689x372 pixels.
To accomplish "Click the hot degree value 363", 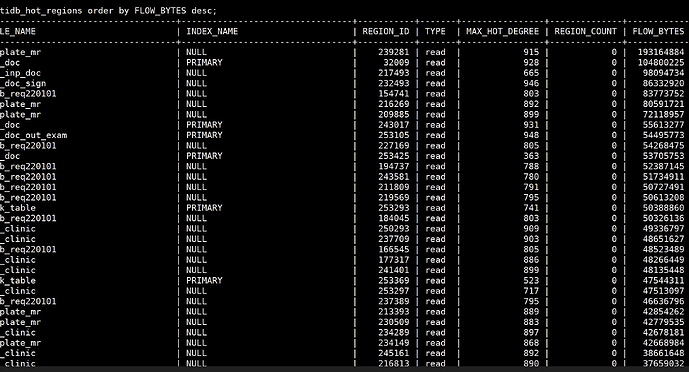I will (x=531, y=156).
